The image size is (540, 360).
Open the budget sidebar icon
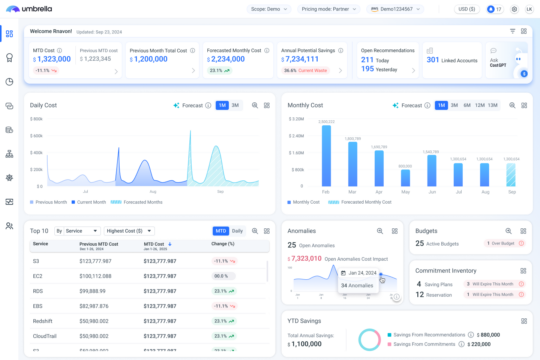(x=9, y=130)
